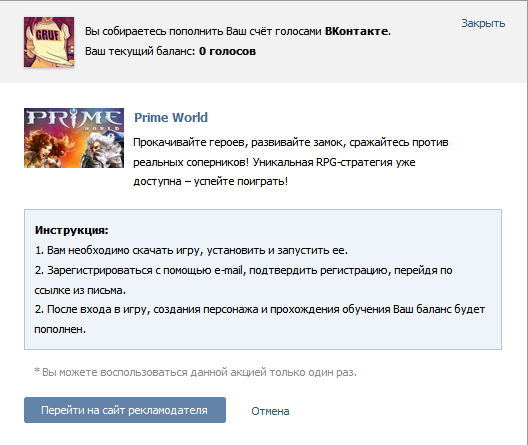The image size is (528, 445).
Task: Click the 0 голосов balance text
Action: tap(227, 51)
